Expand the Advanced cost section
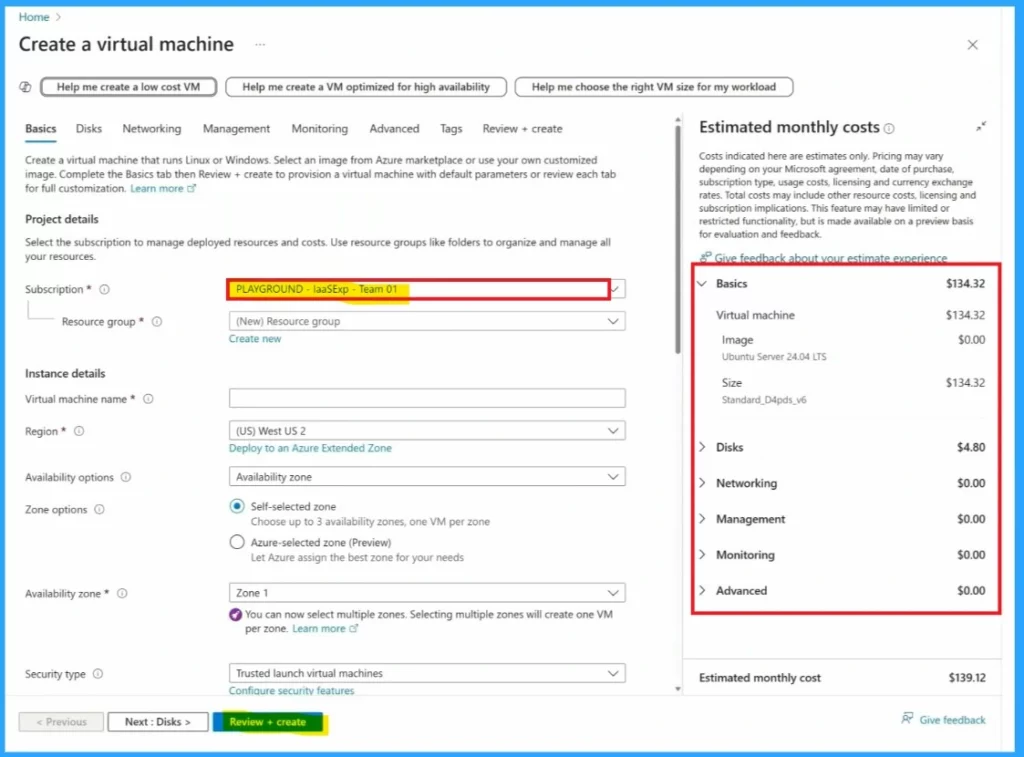 (703, 591)
